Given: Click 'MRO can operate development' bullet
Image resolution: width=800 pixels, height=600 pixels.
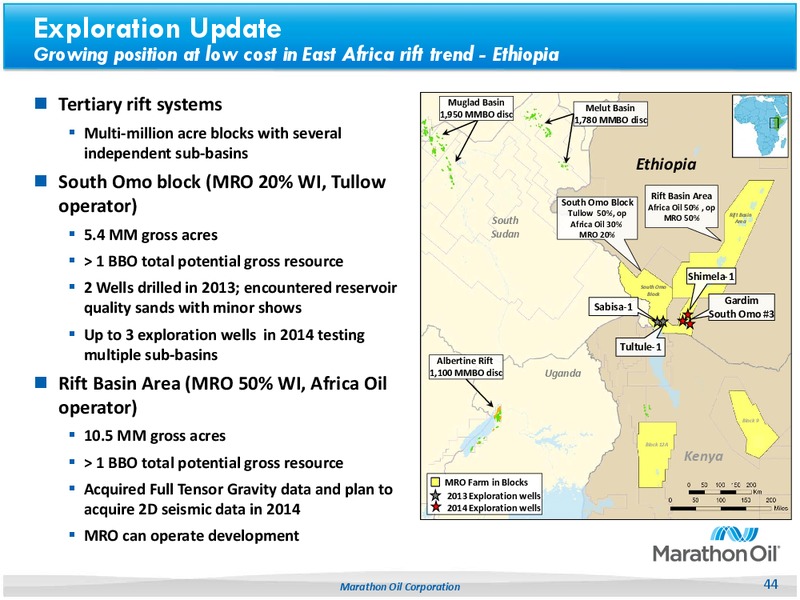Looking at the screenshot, I should 191,536.
